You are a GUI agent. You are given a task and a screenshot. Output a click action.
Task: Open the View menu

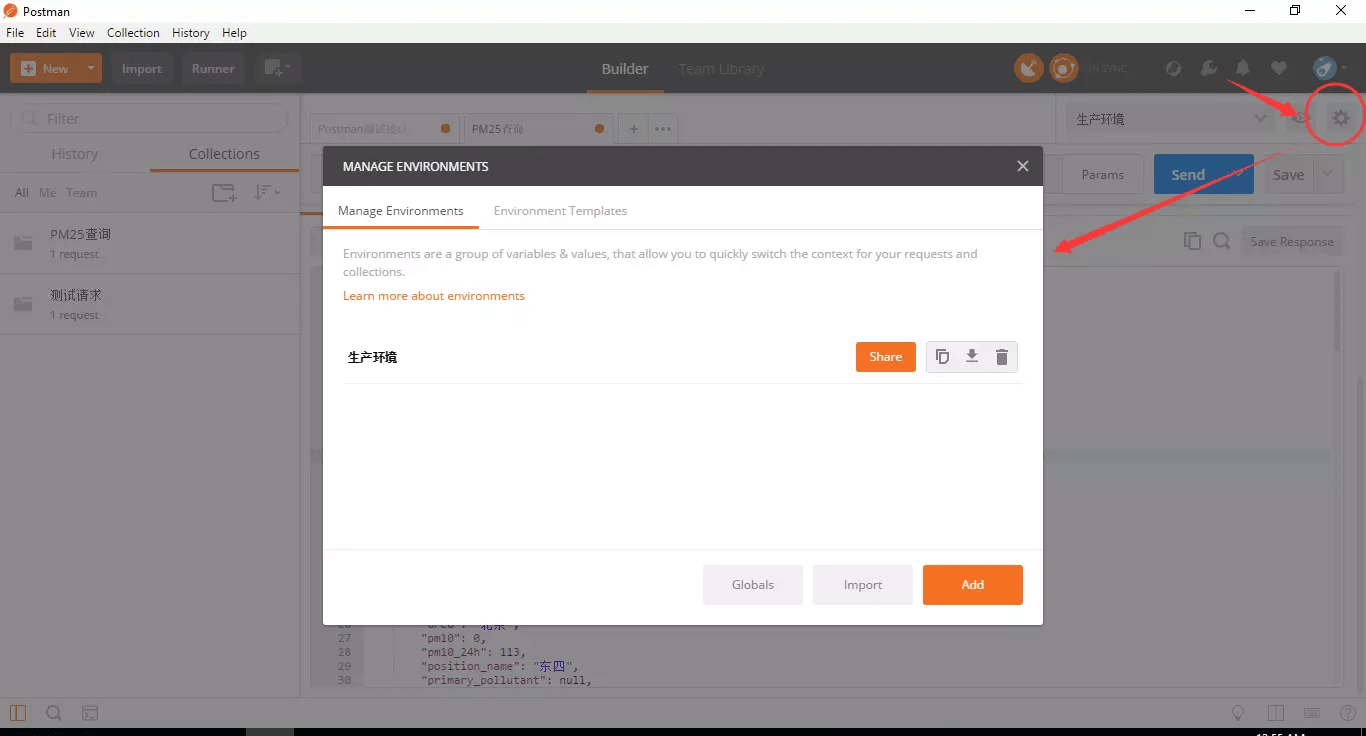click(x=82, y=33)
